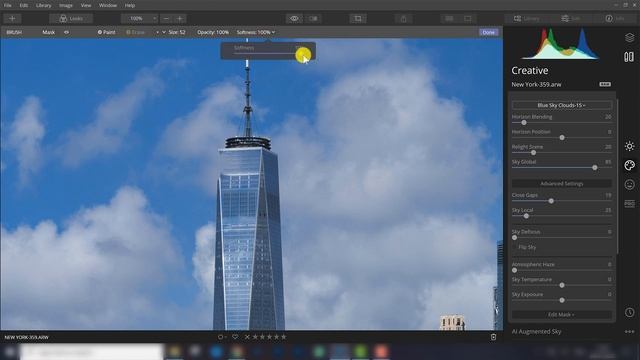Toggle the quick preview eye button
The width and height of the screenshot is (640, 360).
[x=294, y=18]
